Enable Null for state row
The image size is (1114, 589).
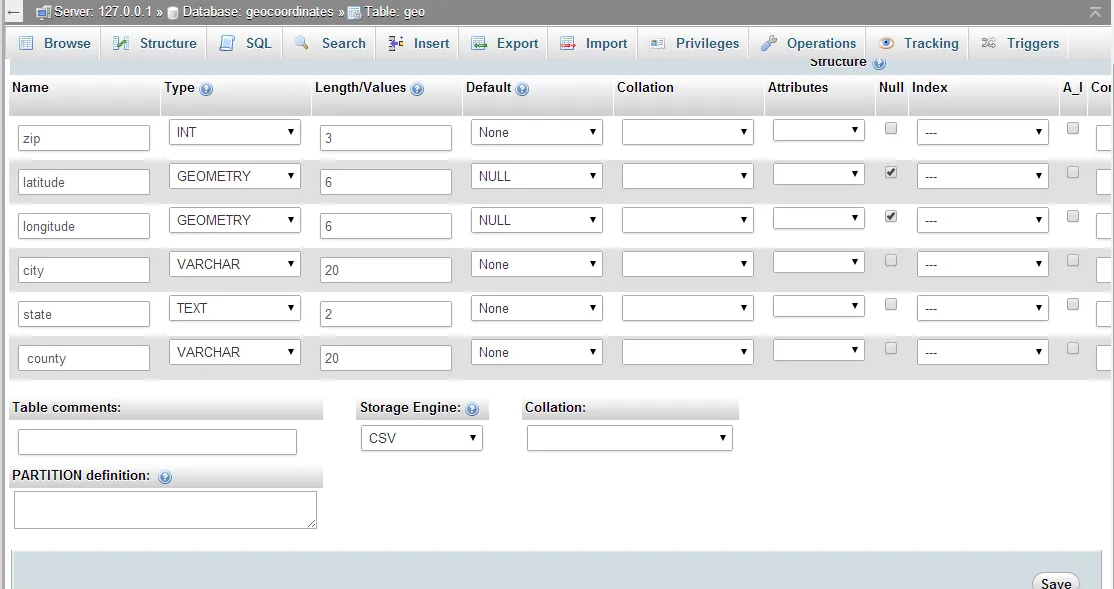(x=890, y=305)
